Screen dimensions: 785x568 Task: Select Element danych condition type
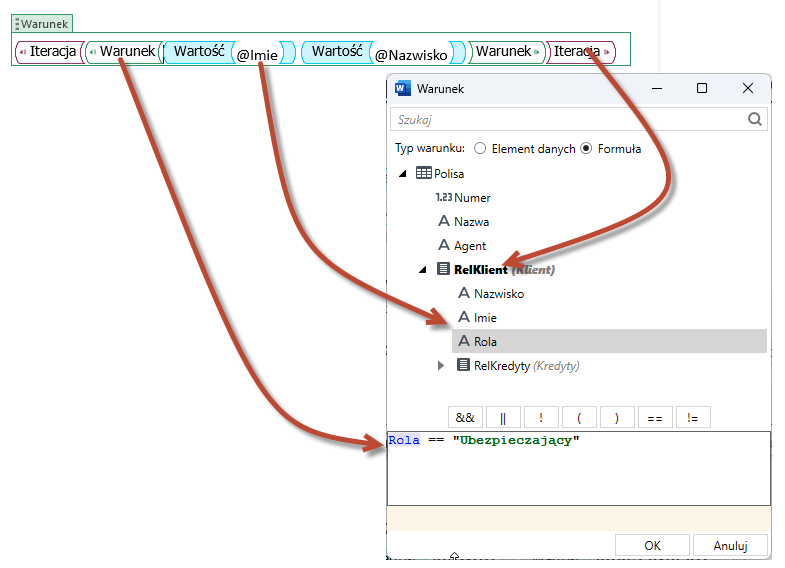(x=480, y=149)
